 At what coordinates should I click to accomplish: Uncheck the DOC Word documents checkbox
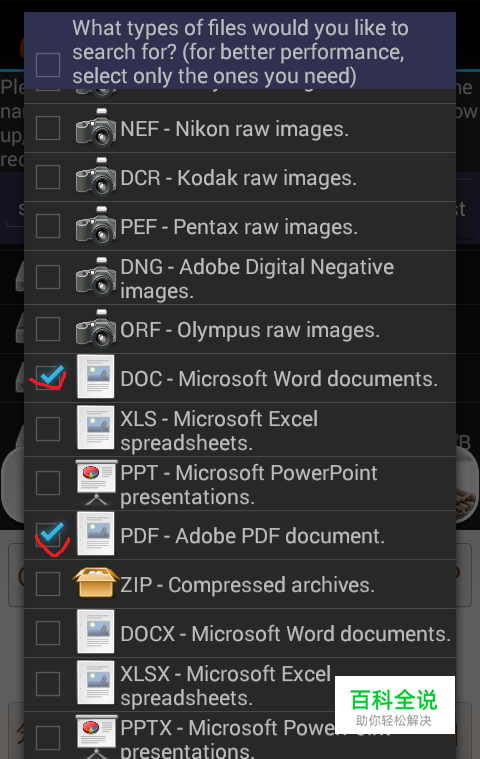[48, 378]
